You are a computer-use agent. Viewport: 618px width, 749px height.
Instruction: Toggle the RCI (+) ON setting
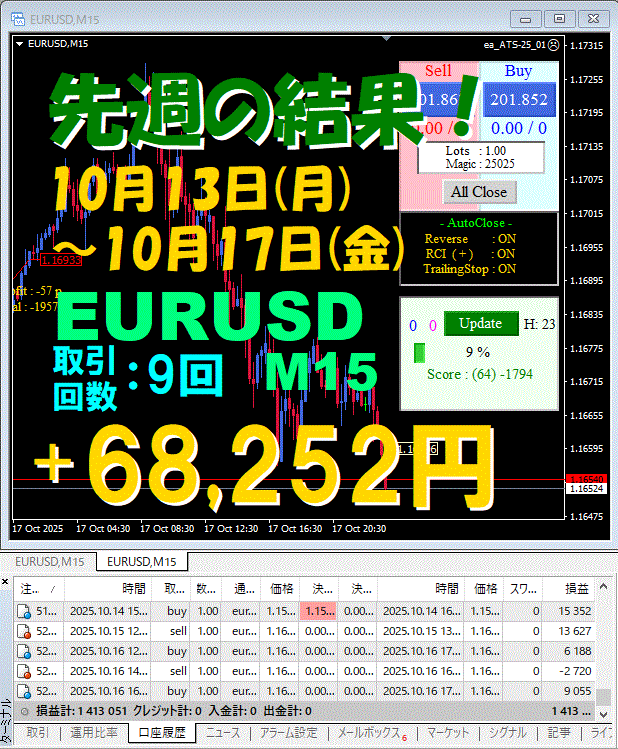pyautogui.click(x=470, y=254)
